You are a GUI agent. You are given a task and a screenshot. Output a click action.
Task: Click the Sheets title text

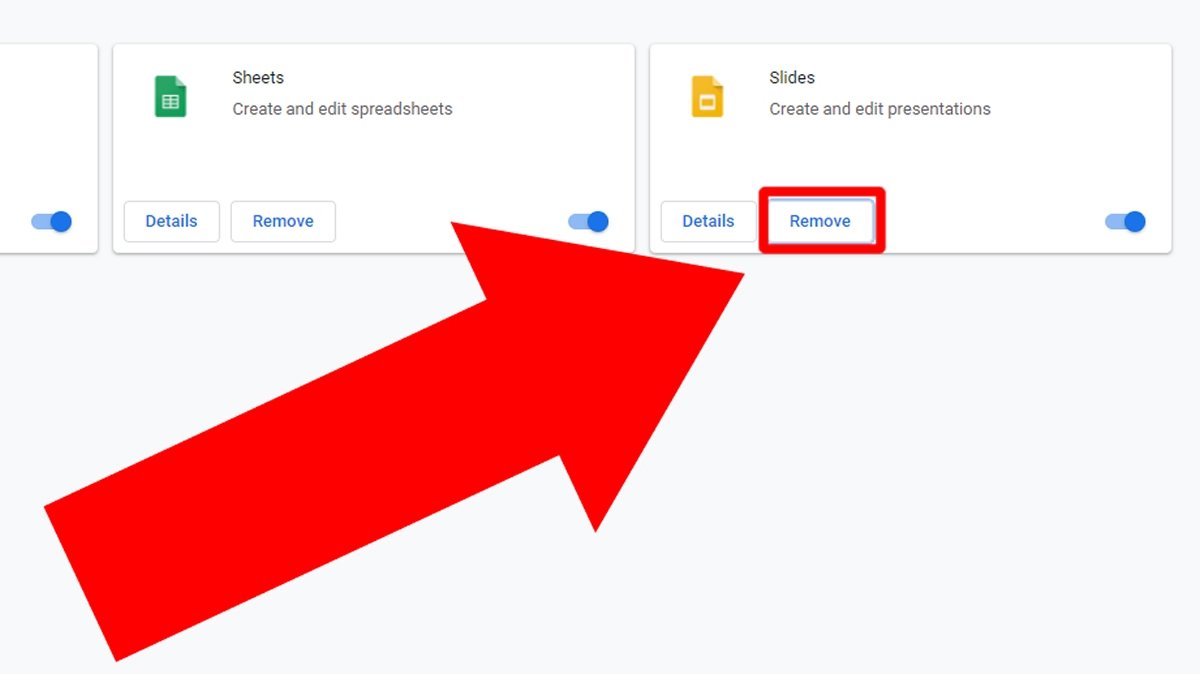(x=258, y=77)
